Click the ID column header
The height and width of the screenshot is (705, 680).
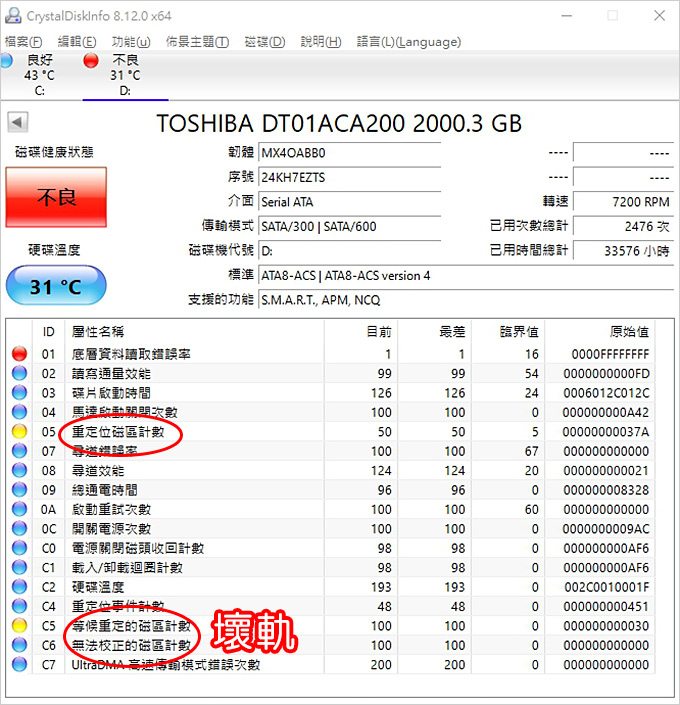[x=49, y=332]
